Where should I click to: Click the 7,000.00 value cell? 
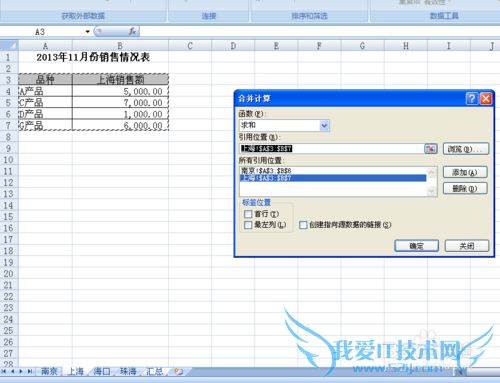click(x=120, y=103)
